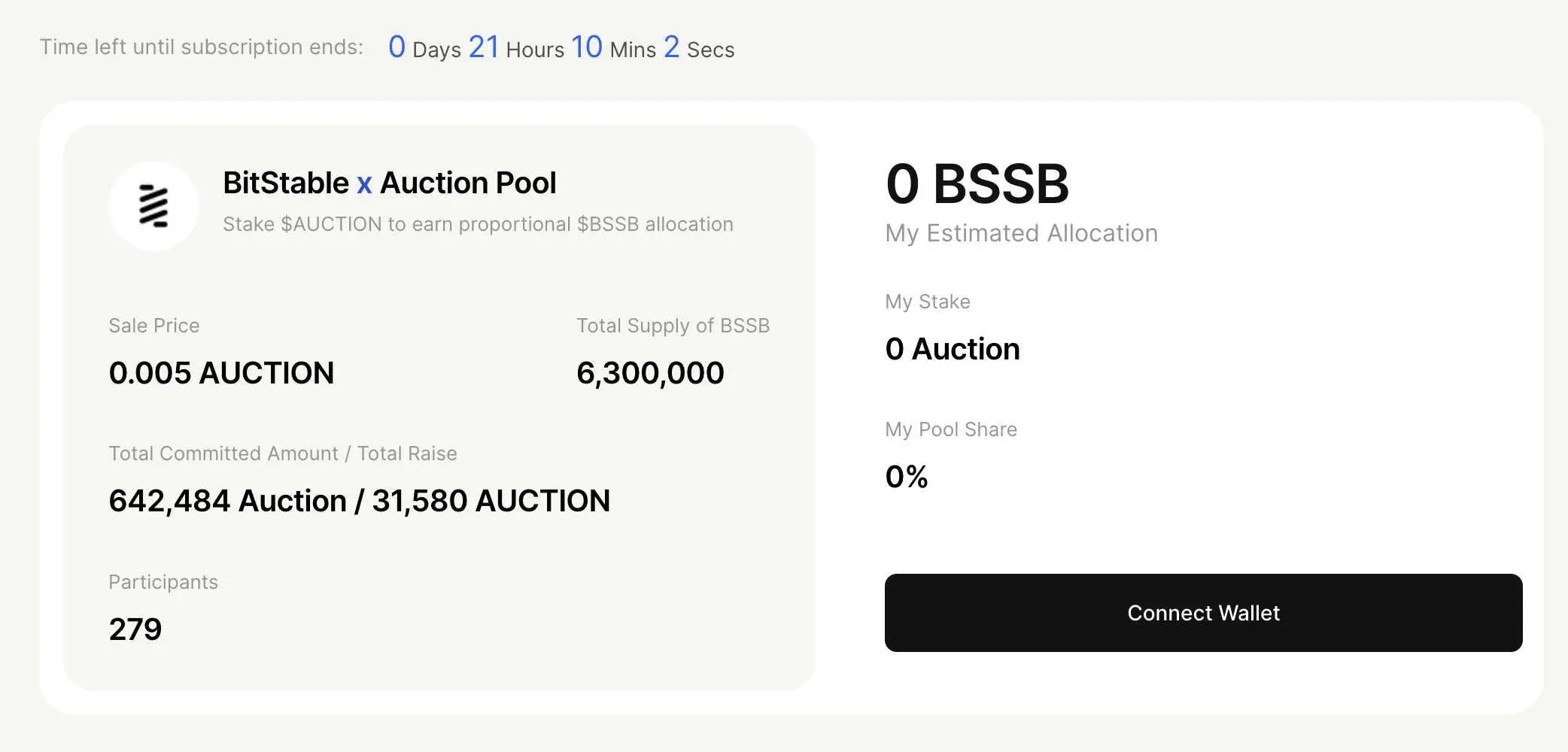Select the 0 Auction stake amount

pyautogui.click(x=953, y=348)
